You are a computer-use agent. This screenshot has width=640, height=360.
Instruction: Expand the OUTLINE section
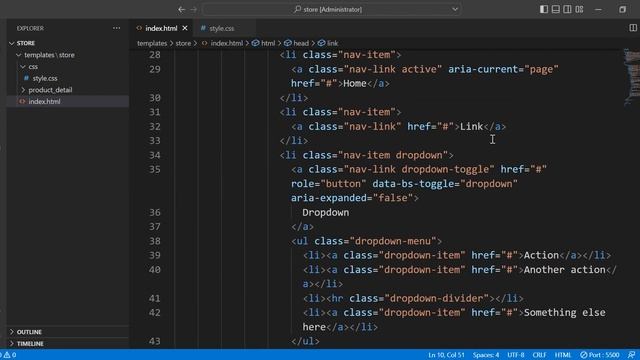coord(29,332)
